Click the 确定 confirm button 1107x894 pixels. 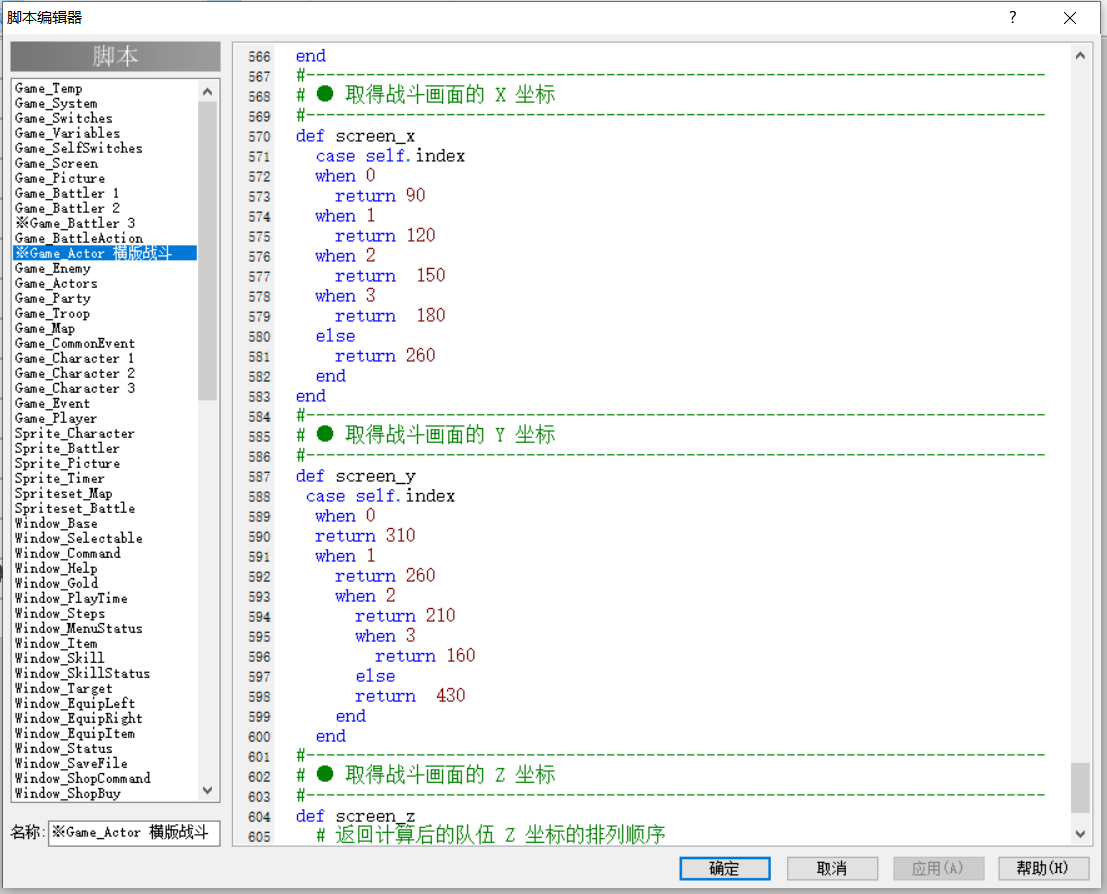724,868
